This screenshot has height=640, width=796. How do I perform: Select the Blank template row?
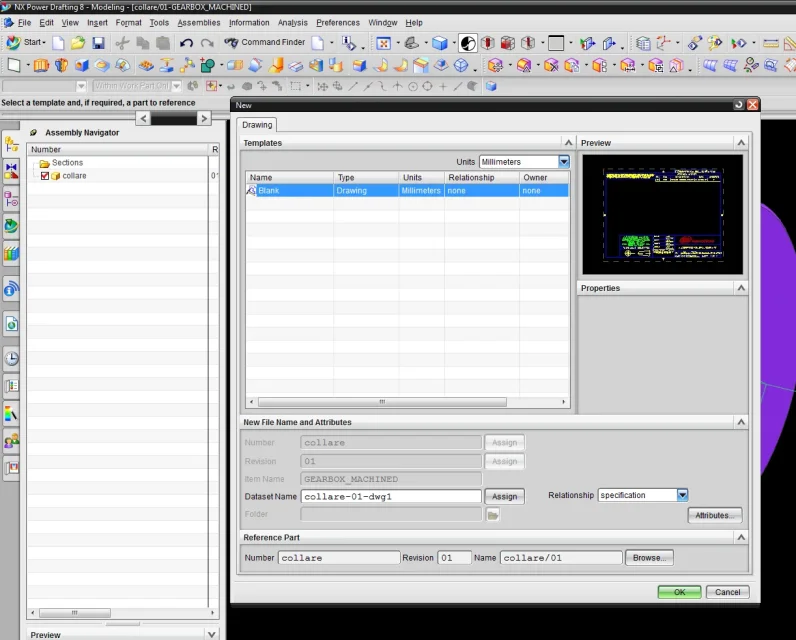pyautogui.click(x=407, y=191)
